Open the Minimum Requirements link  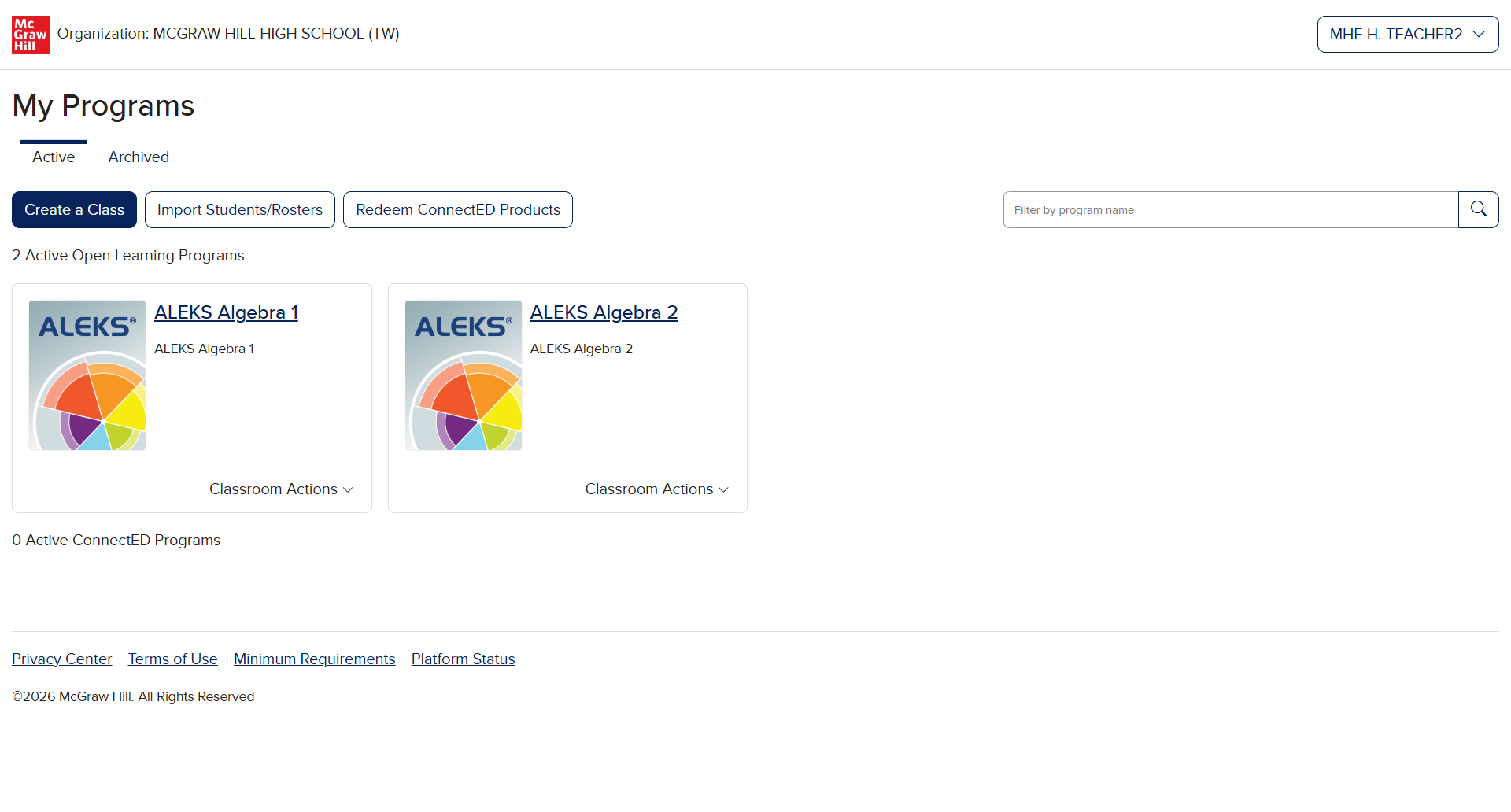point(315,659)
